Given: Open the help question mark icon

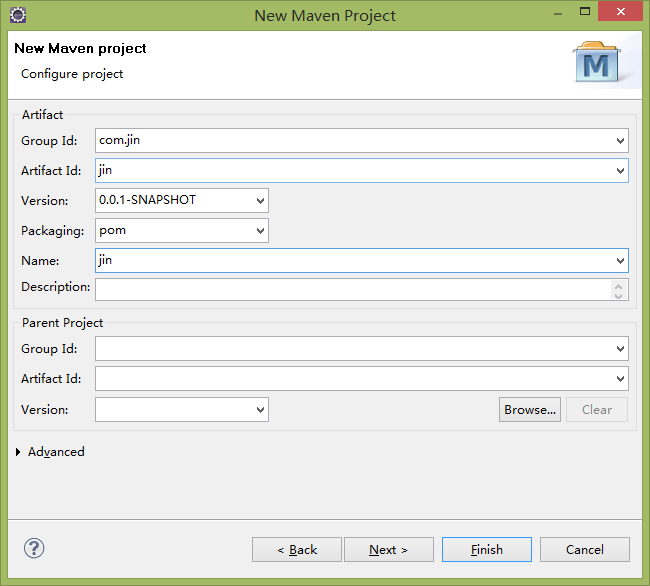Looking at the screenshot, I should (34, 549).
